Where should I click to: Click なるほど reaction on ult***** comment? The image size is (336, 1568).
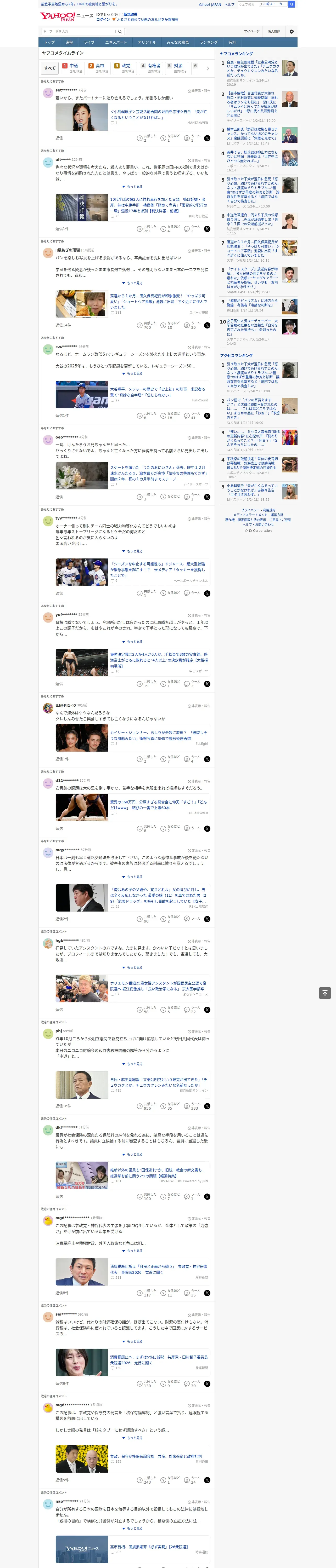(170, 229)
